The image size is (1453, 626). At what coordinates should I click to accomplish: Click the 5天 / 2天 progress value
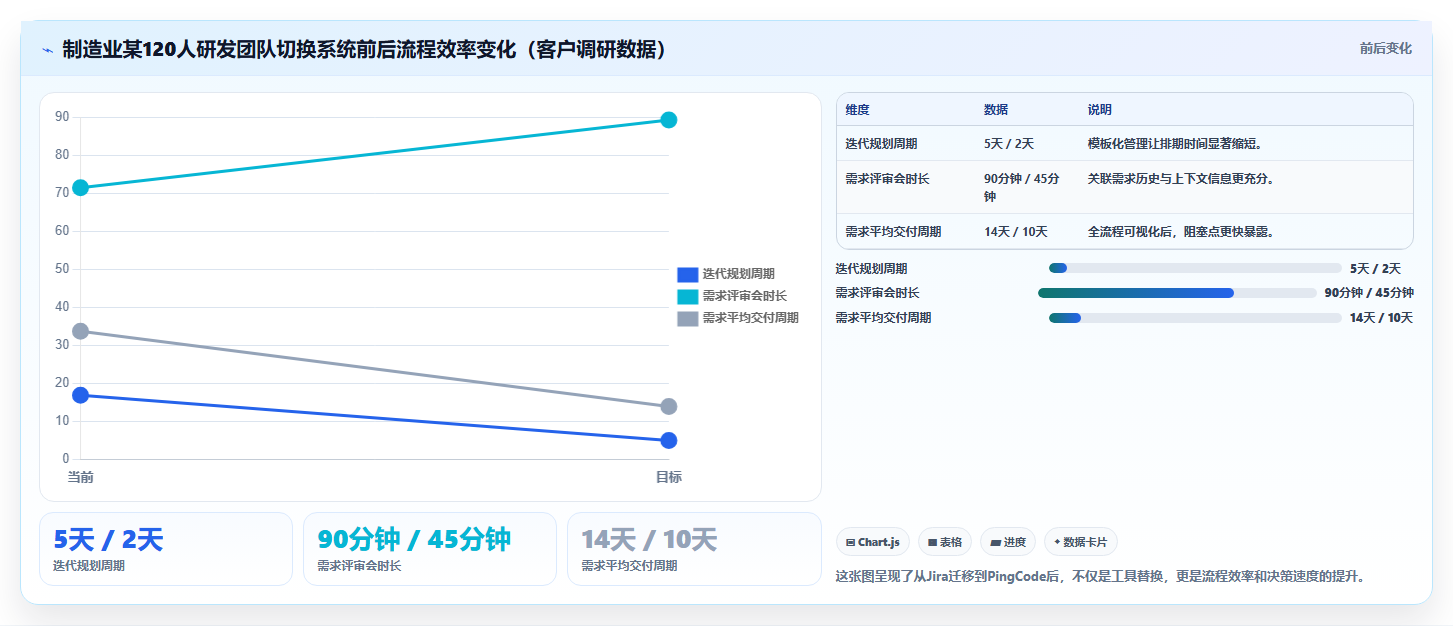(x=1375, y=268)
